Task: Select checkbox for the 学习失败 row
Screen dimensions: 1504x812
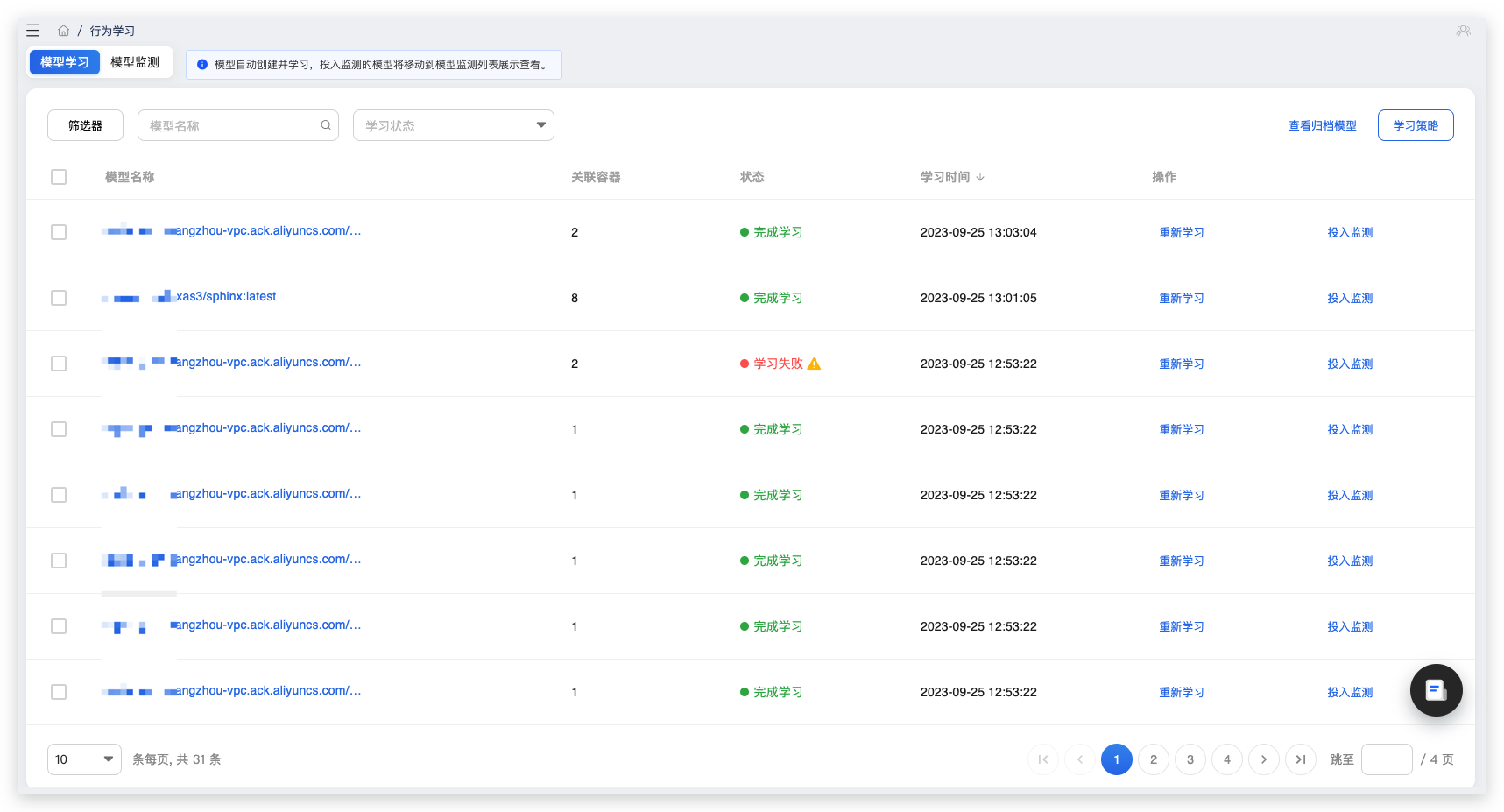Action: tap(59, 364)
